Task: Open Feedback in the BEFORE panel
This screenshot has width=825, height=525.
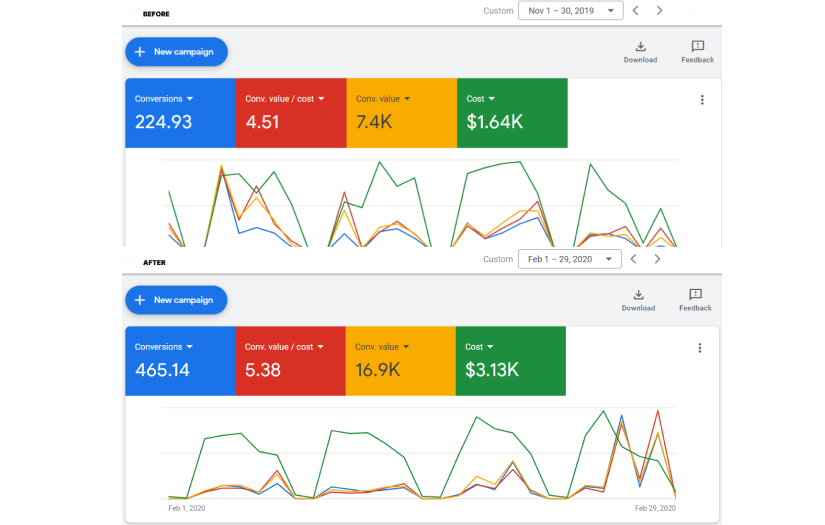Action: pos(698,52)
